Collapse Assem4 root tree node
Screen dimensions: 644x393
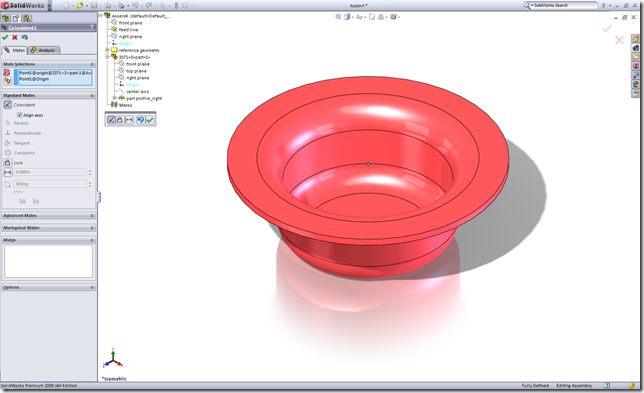pos(100,16)
